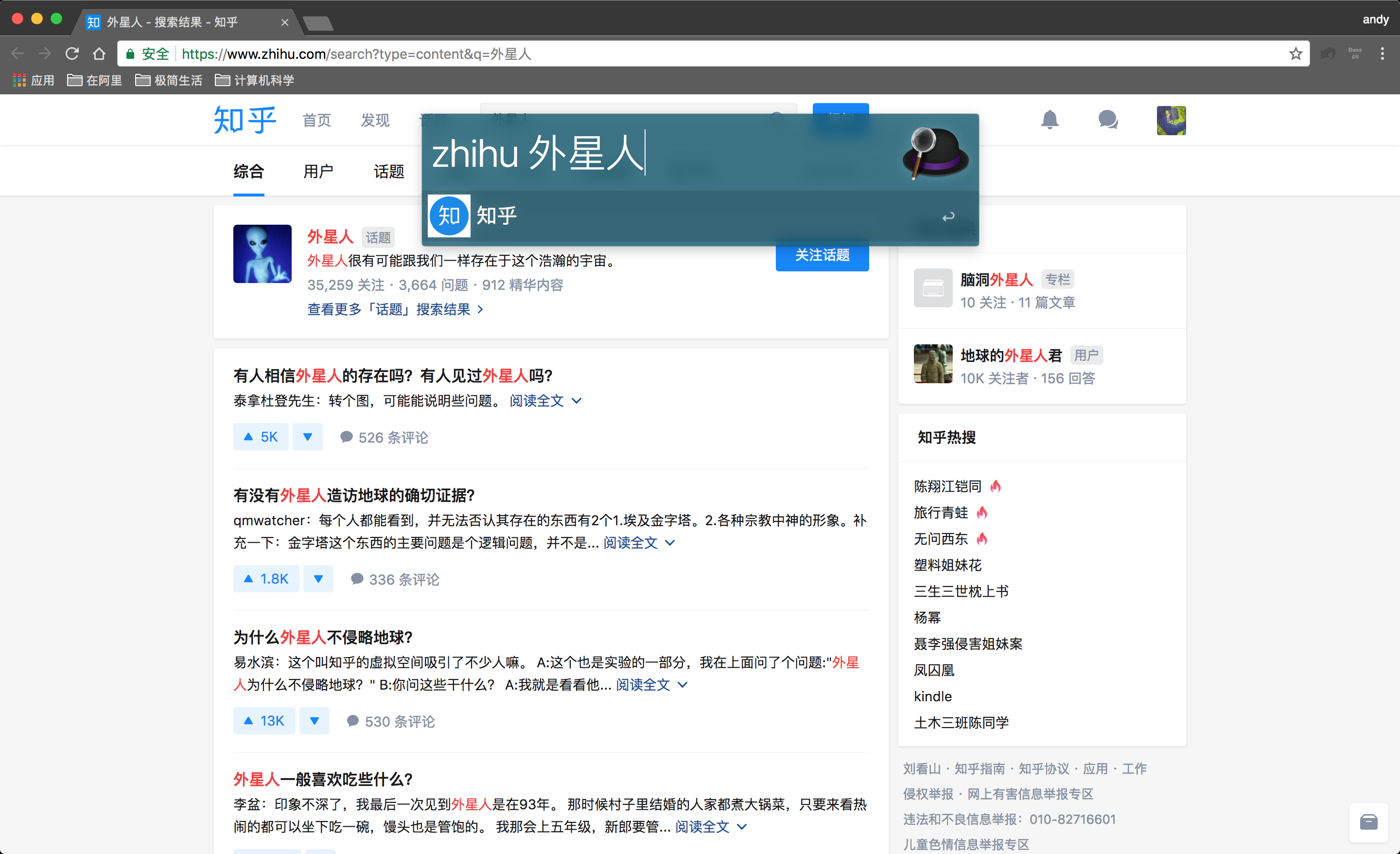Viewport: 1400px width, 854px height.
Task: Click the Zhihu logo
Action: 245,120
